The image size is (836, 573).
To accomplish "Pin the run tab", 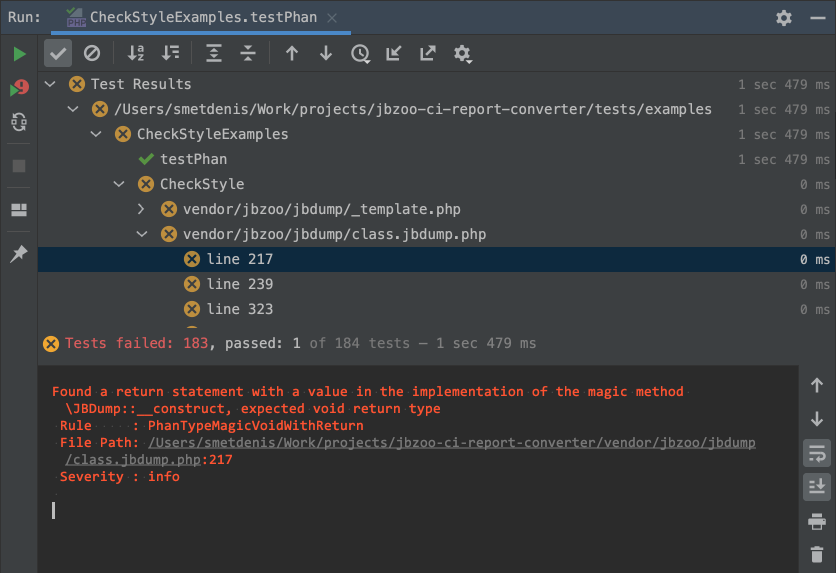I will (x=19, y=254).
